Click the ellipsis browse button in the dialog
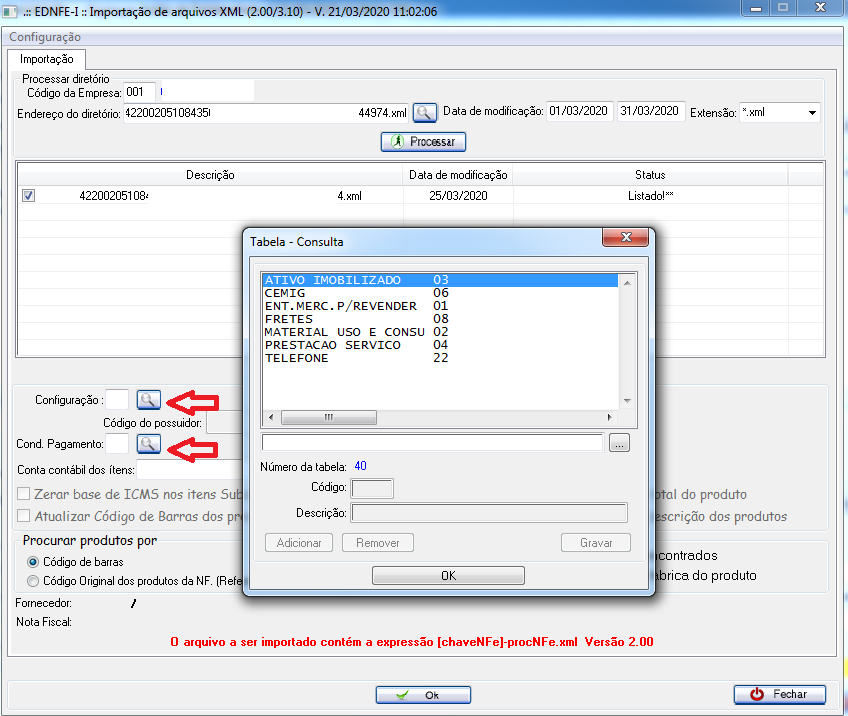The width and height of the screenshot is (848, 716). tap(619, 443)
